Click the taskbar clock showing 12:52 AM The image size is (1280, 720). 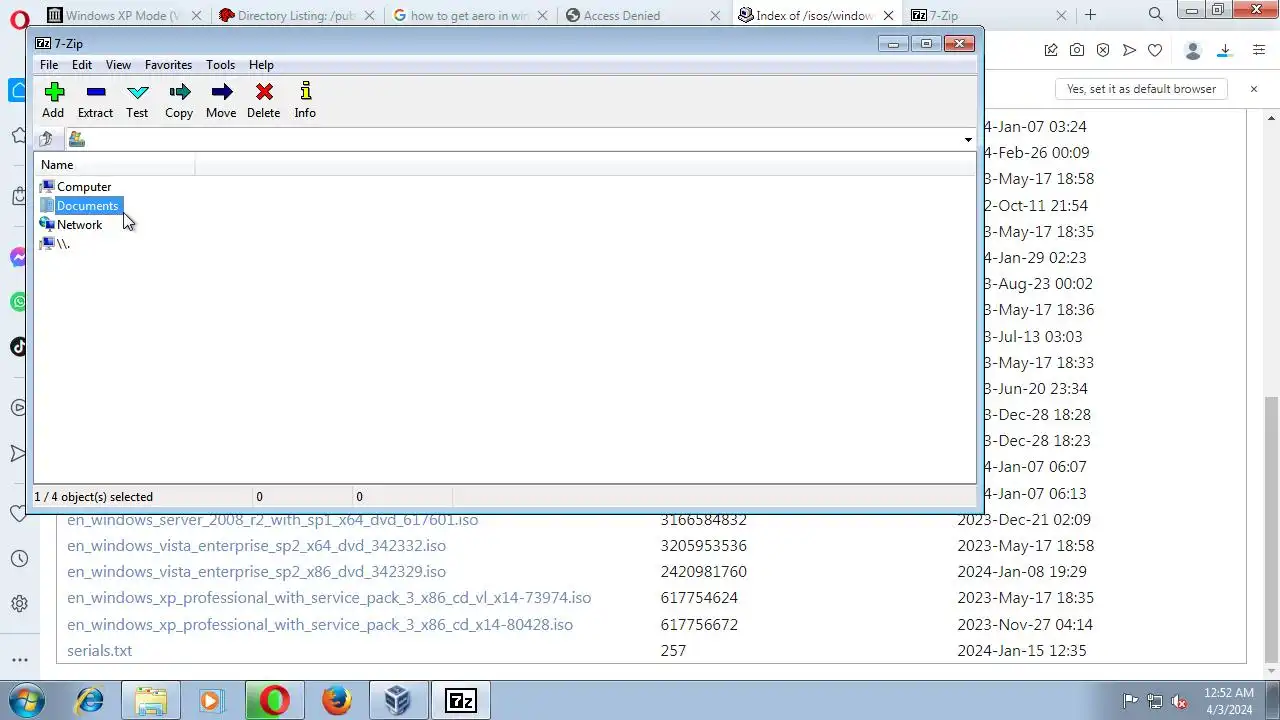[1229, 700]
